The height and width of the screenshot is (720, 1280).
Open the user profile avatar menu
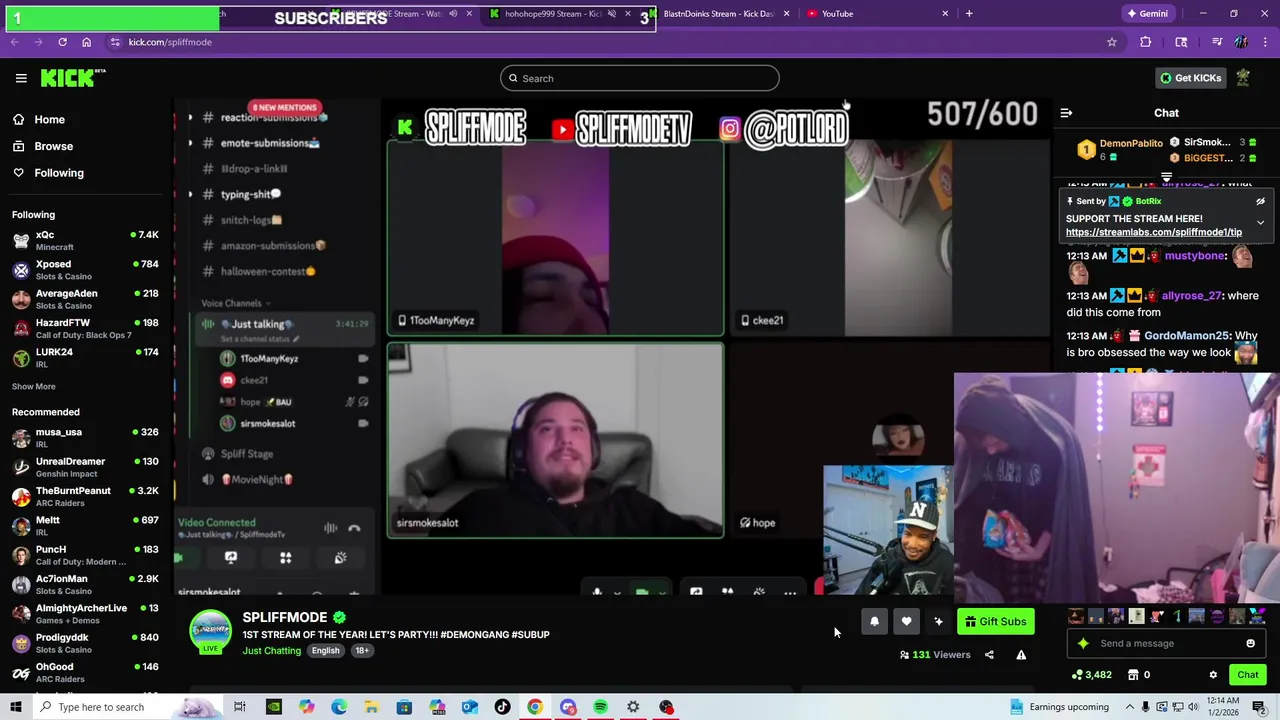1243,78
